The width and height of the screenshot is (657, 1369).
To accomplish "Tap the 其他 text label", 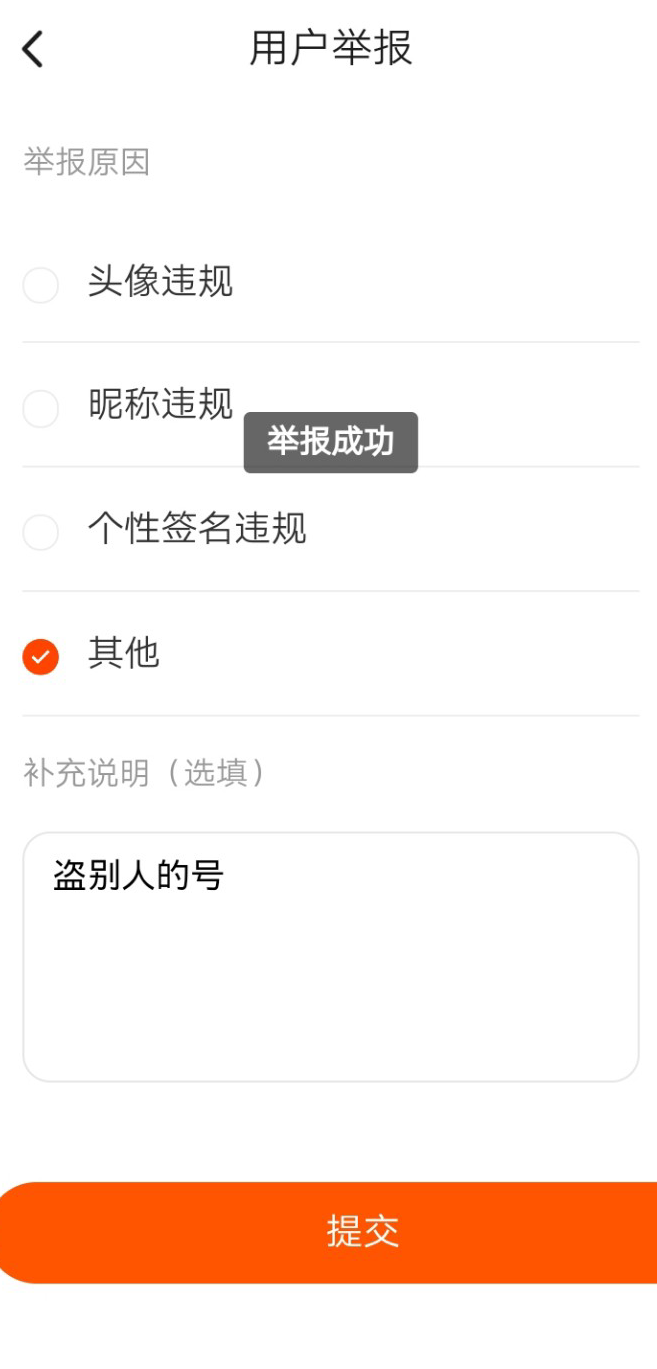I will pos(124,653).
